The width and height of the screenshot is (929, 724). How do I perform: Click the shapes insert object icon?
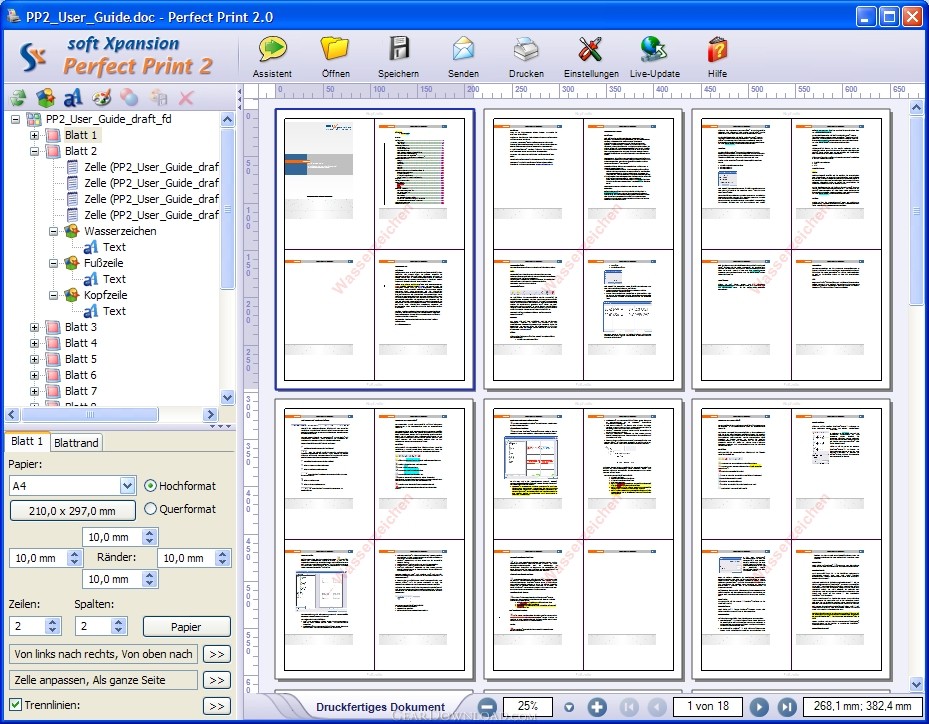(x=45, y=98)
